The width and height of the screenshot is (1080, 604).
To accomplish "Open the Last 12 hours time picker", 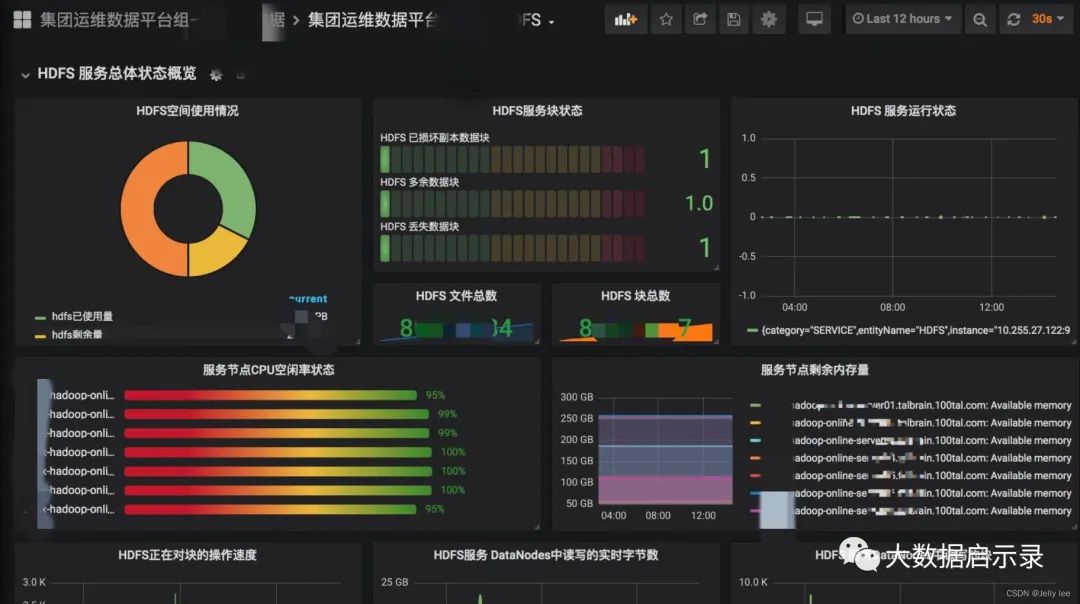I will [x=902, y=19].
